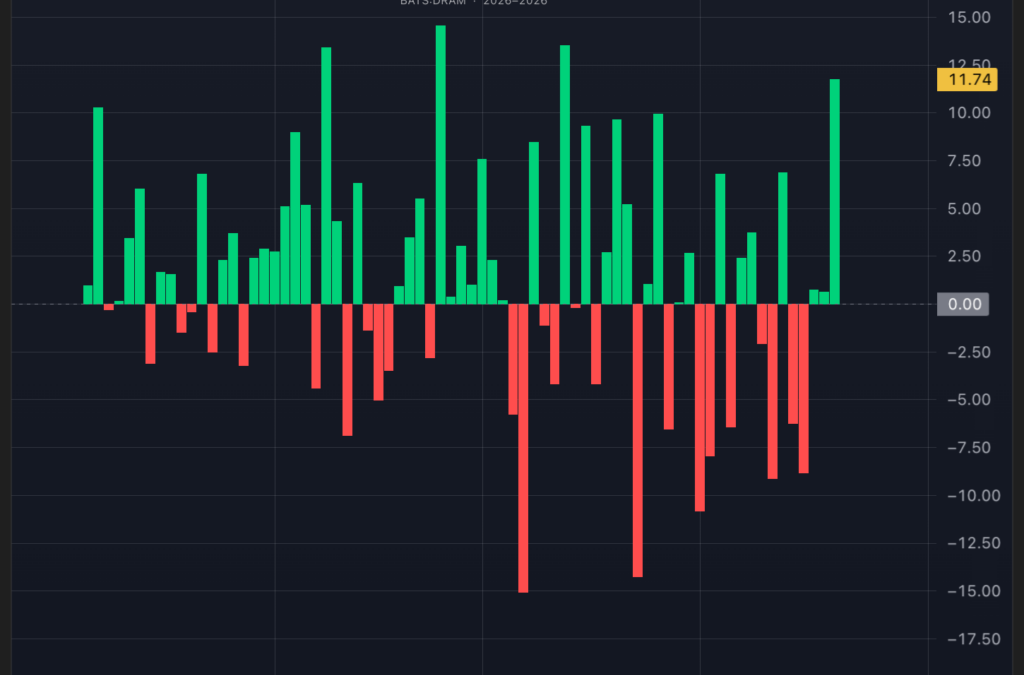Click the yellow 11.74 current value label
The image size is (1024, 675).
coord(967,80)
